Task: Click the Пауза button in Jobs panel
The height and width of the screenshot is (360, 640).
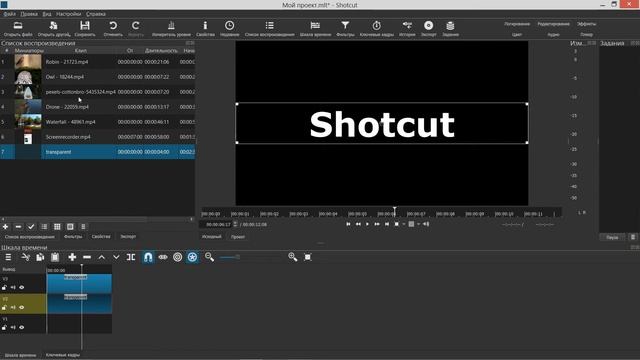Action: click(612, 237)
